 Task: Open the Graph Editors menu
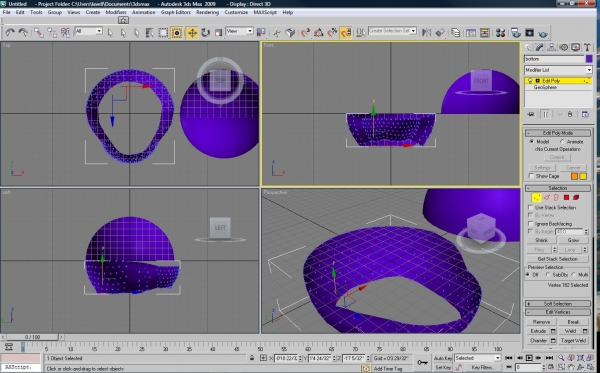click(176, 12)
